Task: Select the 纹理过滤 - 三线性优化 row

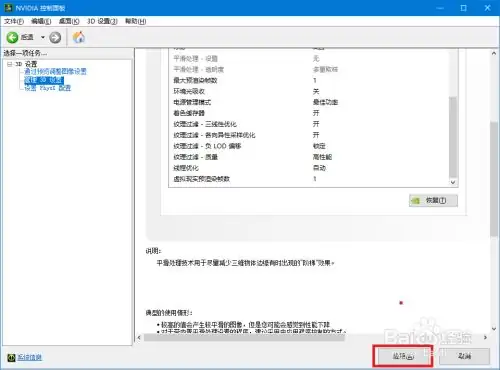Action: pos(309,124)
